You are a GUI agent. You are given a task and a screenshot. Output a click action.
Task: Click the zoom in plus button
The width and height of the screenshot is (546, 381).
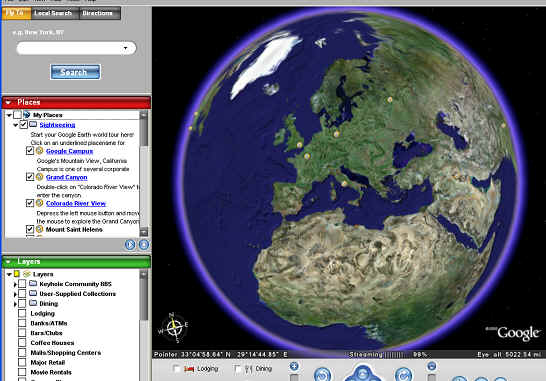pyautogui.click(x=294, y=366)
